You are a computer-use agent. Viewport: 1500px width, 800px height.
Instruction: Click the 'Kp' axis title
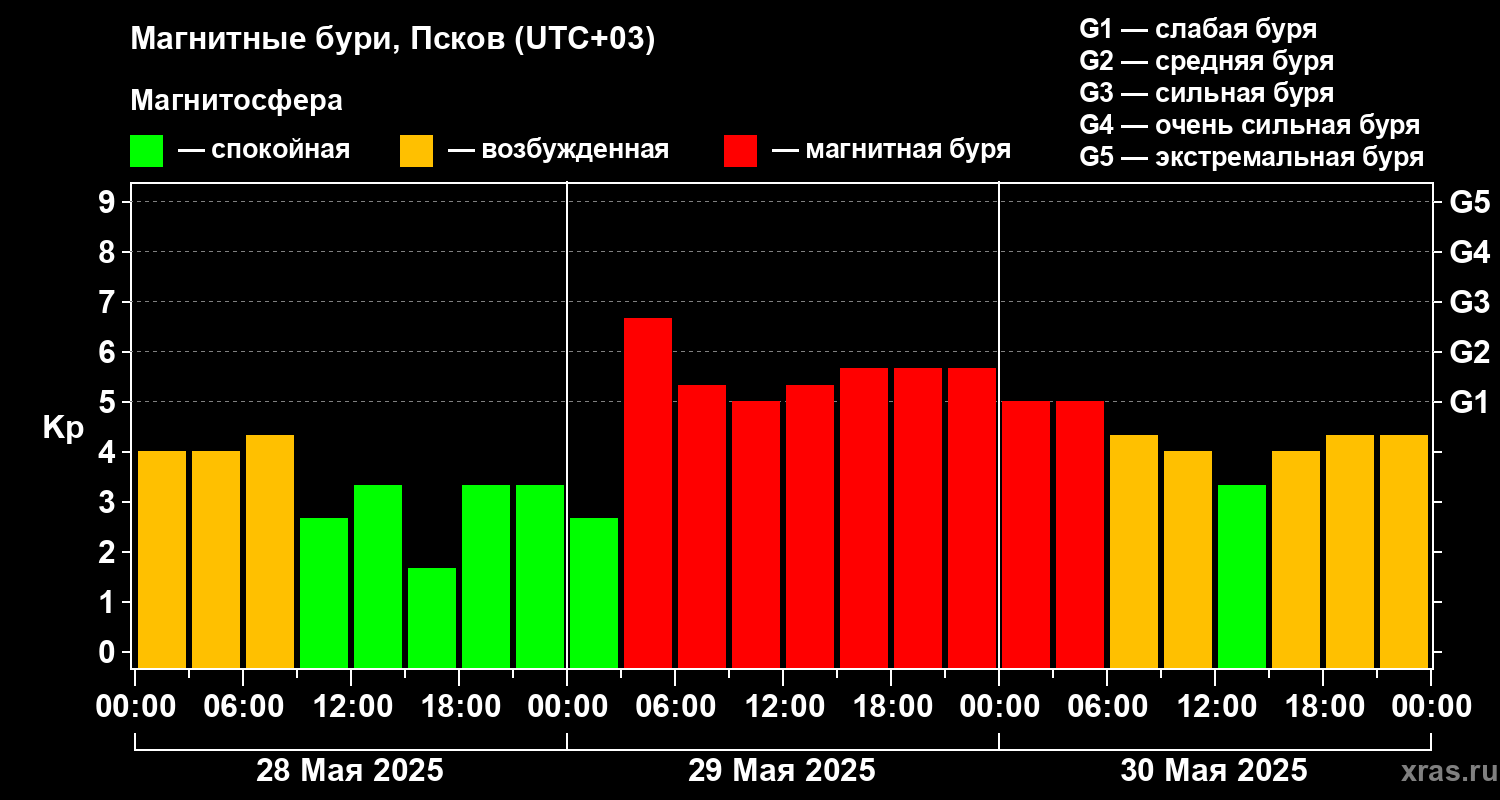tap(63, 428)
